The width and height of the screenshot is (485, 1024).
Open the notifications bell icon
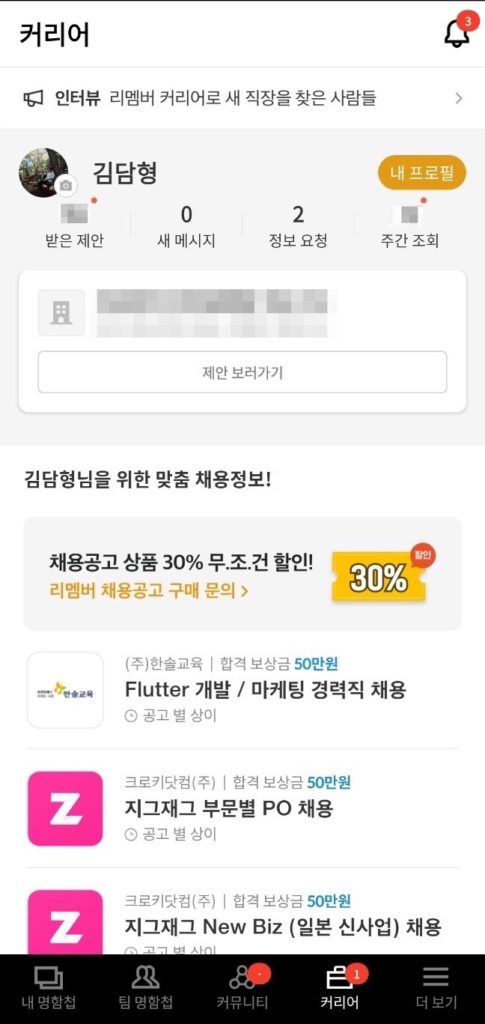[457, 33]
